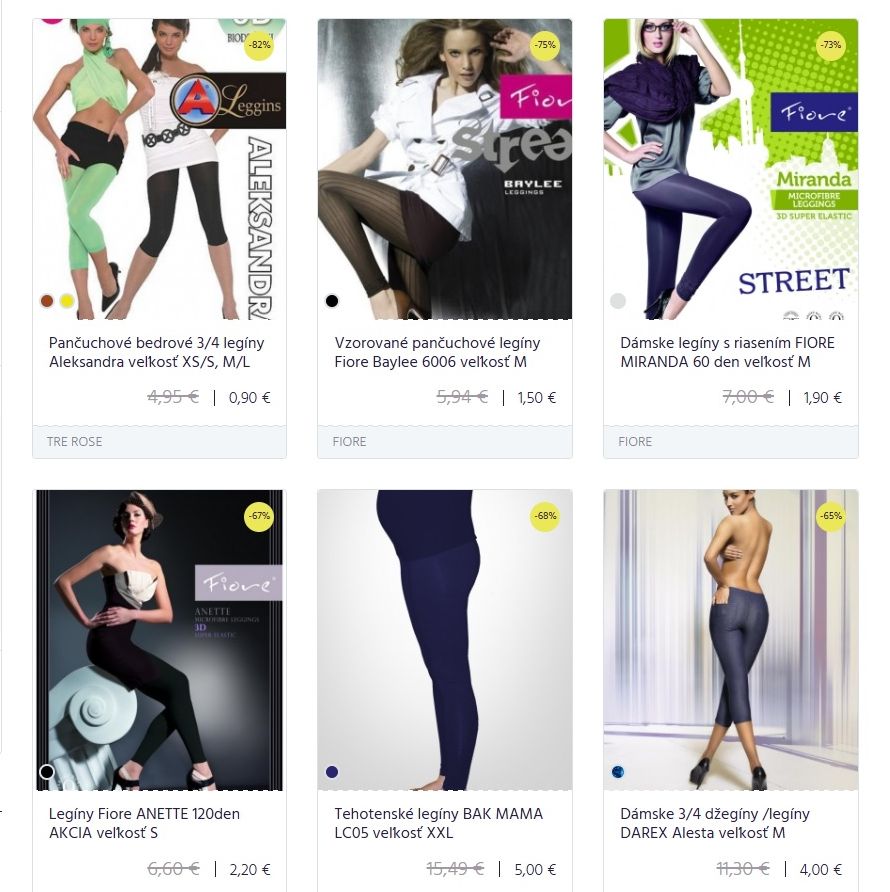
Task: Click the -82% discount badge on Aleksandra leggings
Action: (259, 45)
